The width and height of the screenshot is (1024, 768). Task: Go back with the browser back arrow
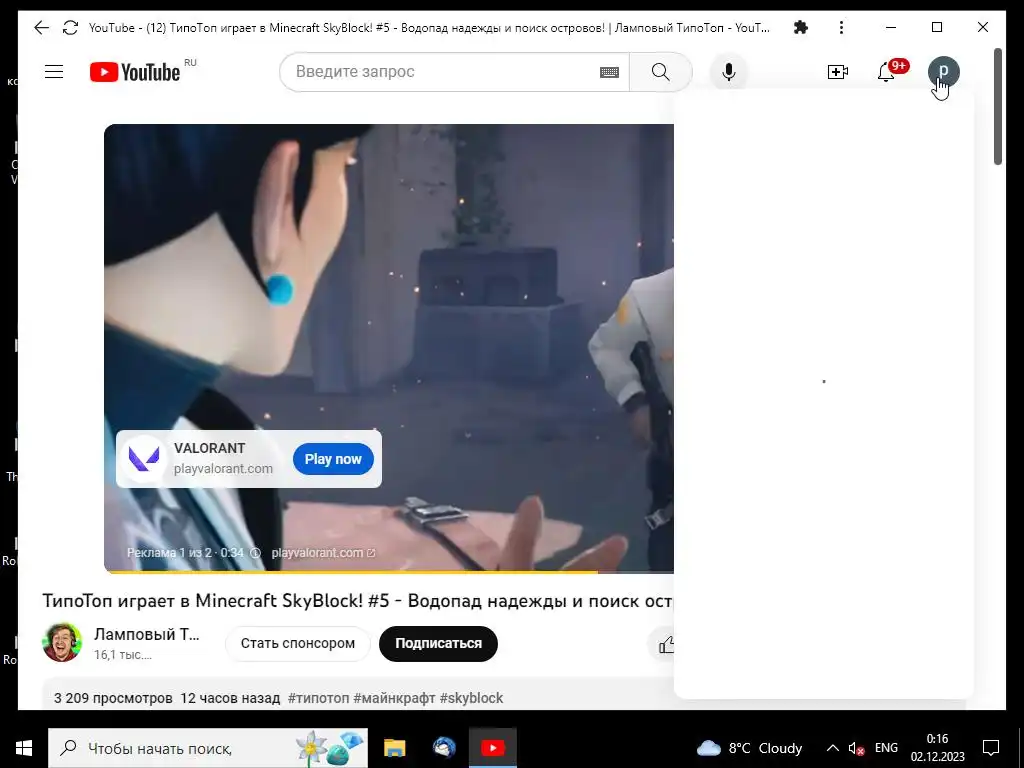click(x=41, y=27)
